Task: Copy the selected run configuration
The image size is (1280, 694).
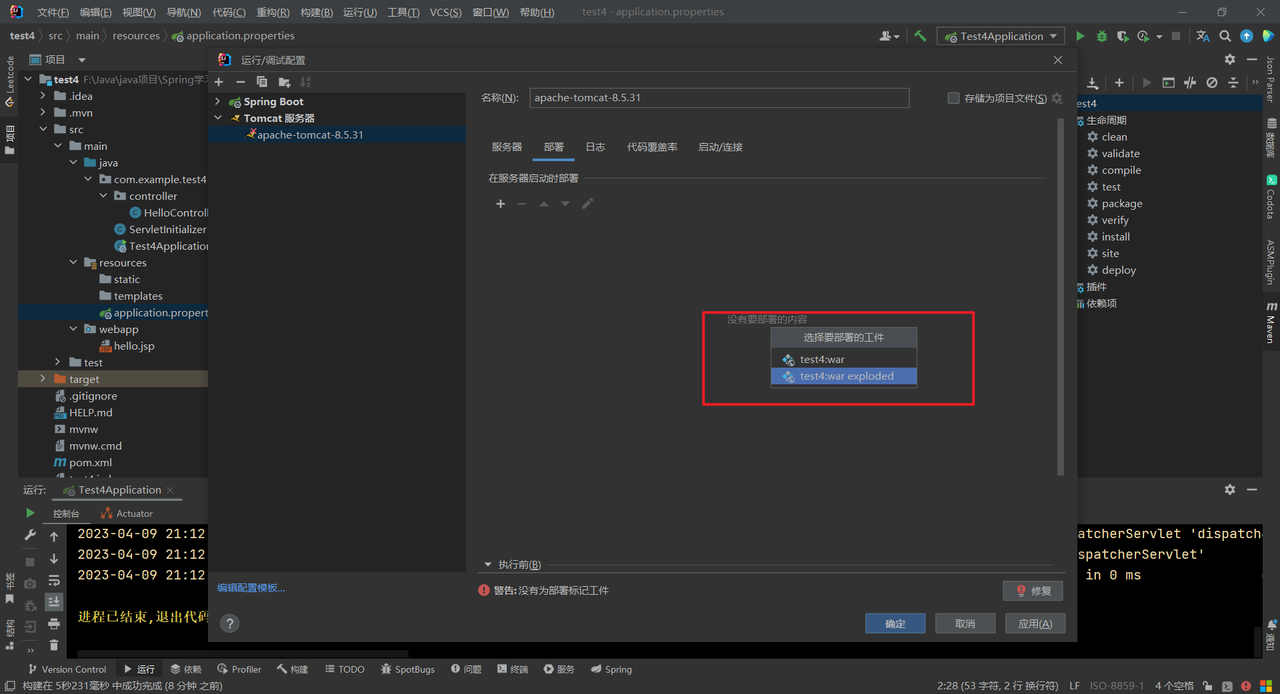Action: [x=262, y=82]
